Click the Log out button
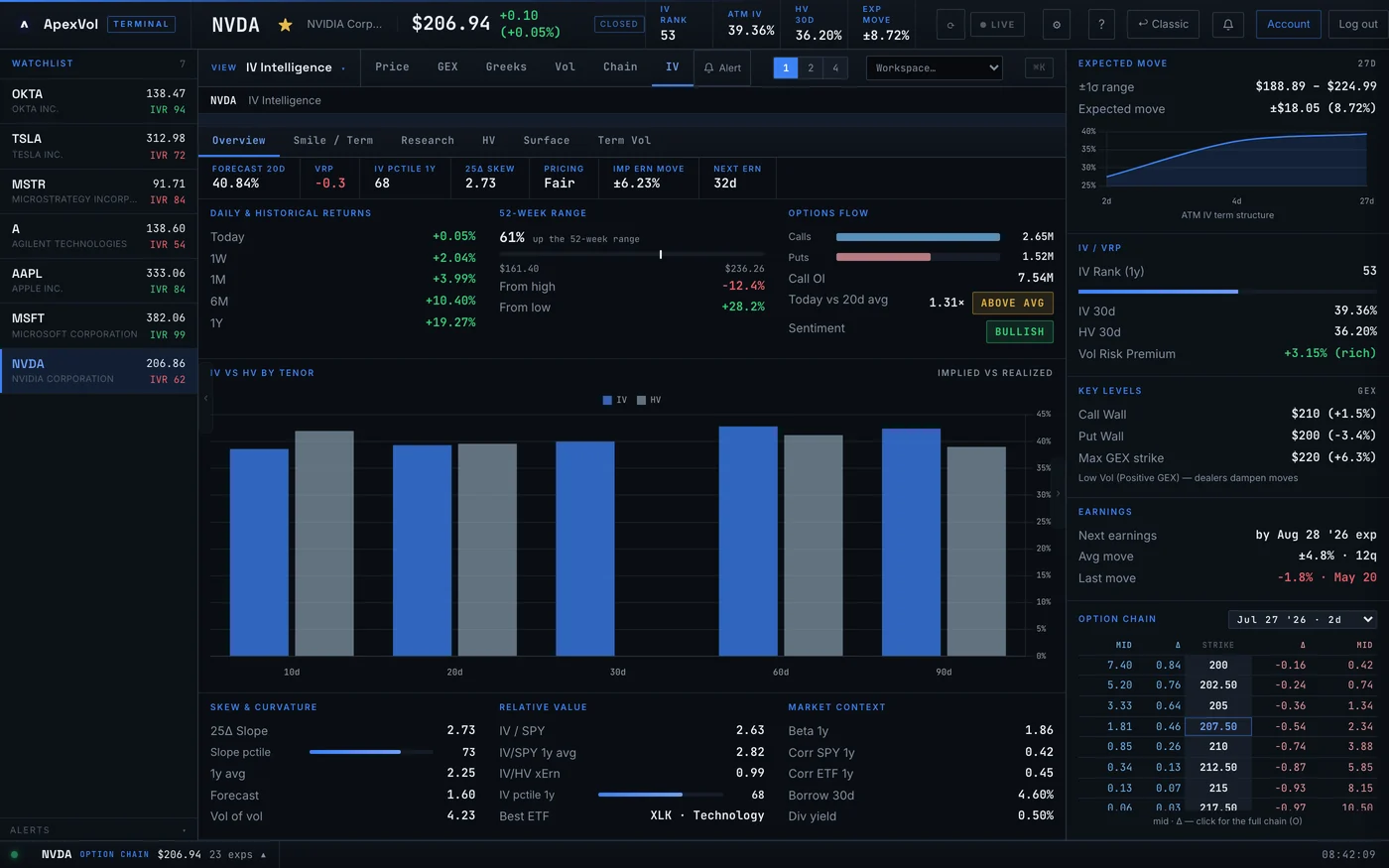1389x868 pixels. [x=1358, y=24]
